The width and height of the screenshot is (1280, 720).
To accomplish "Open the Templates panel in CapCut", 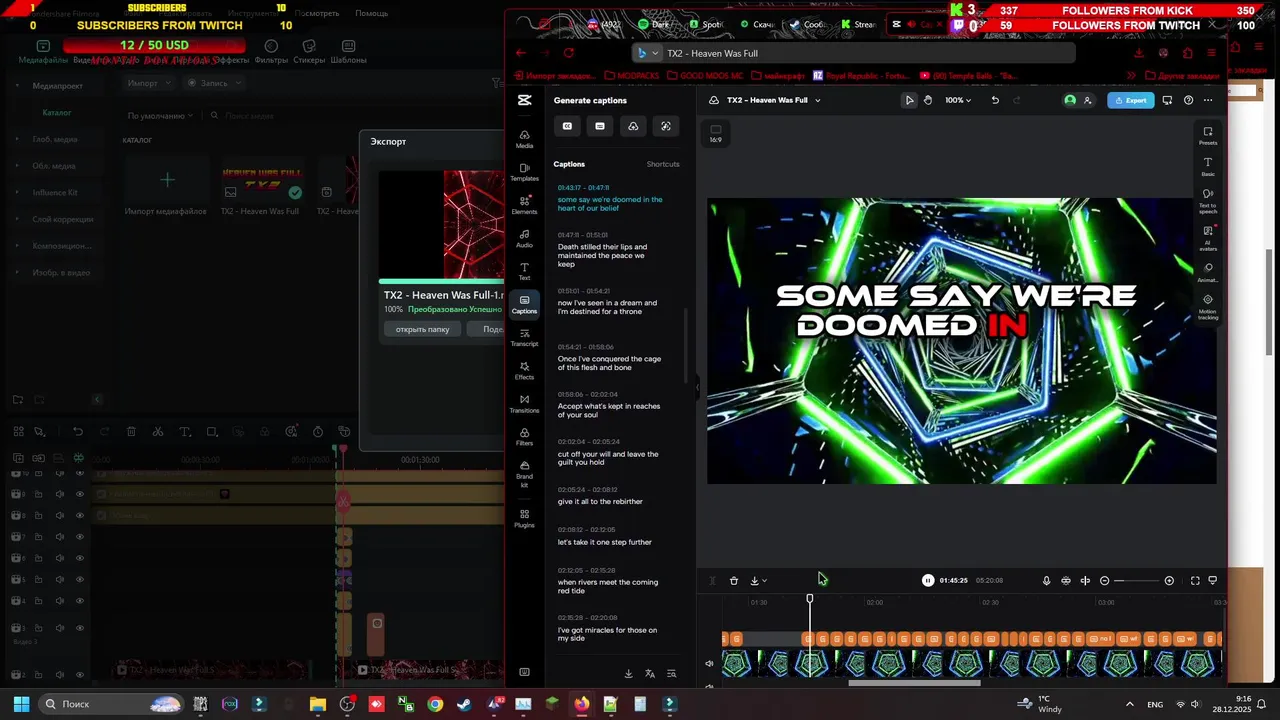I will pyautogui.click(x=524, y=172).
